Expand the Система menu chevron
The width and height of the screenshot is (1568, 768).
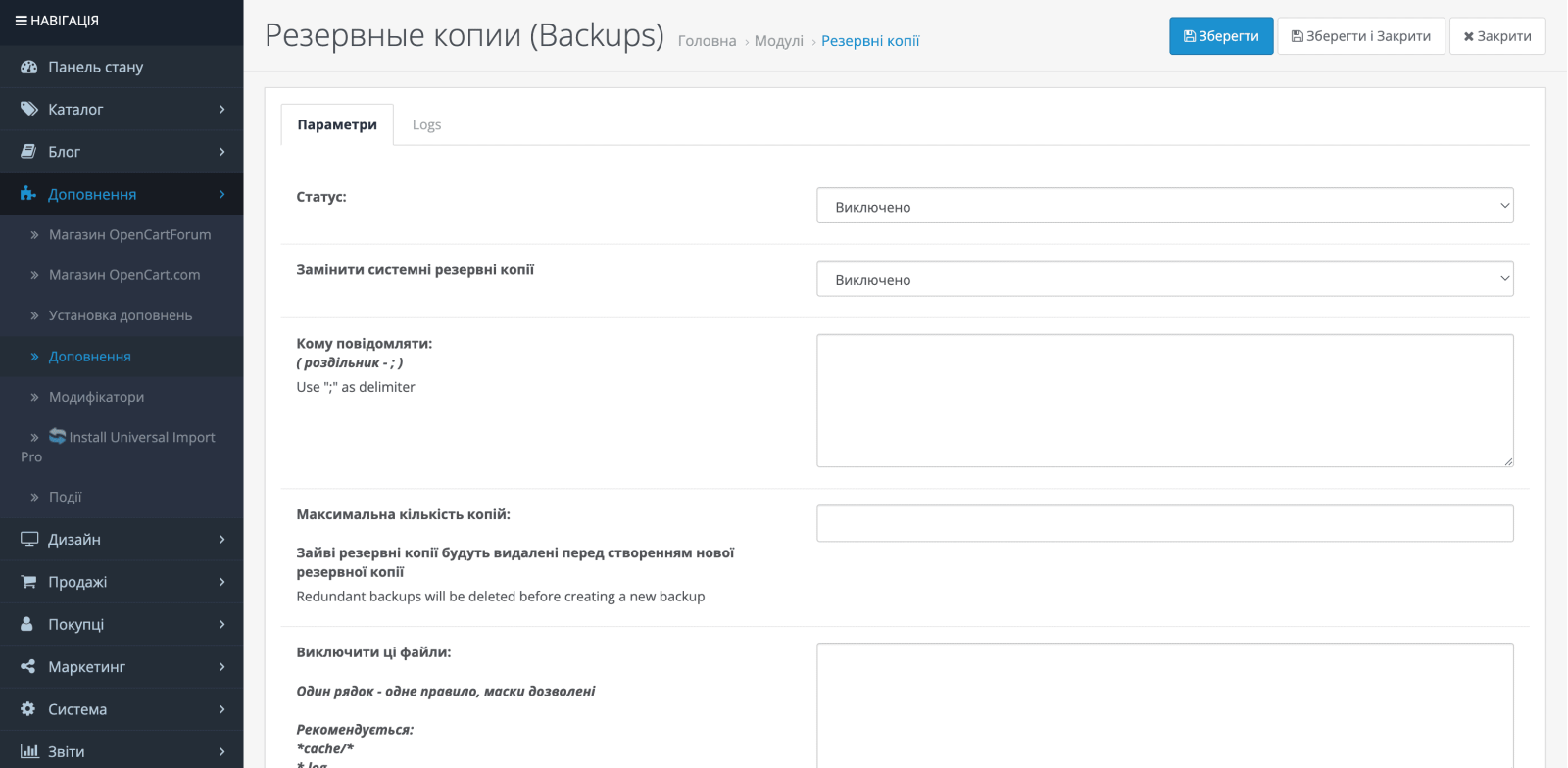222,709
